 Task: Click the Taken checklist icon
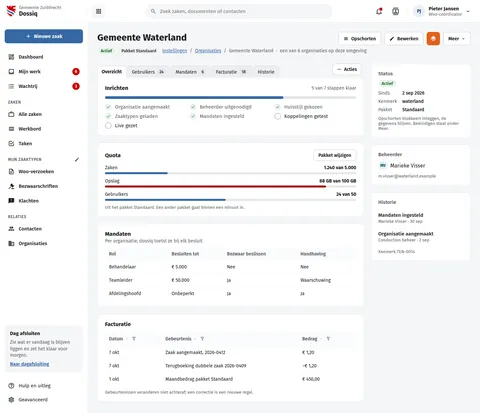[x=11, y=144]
